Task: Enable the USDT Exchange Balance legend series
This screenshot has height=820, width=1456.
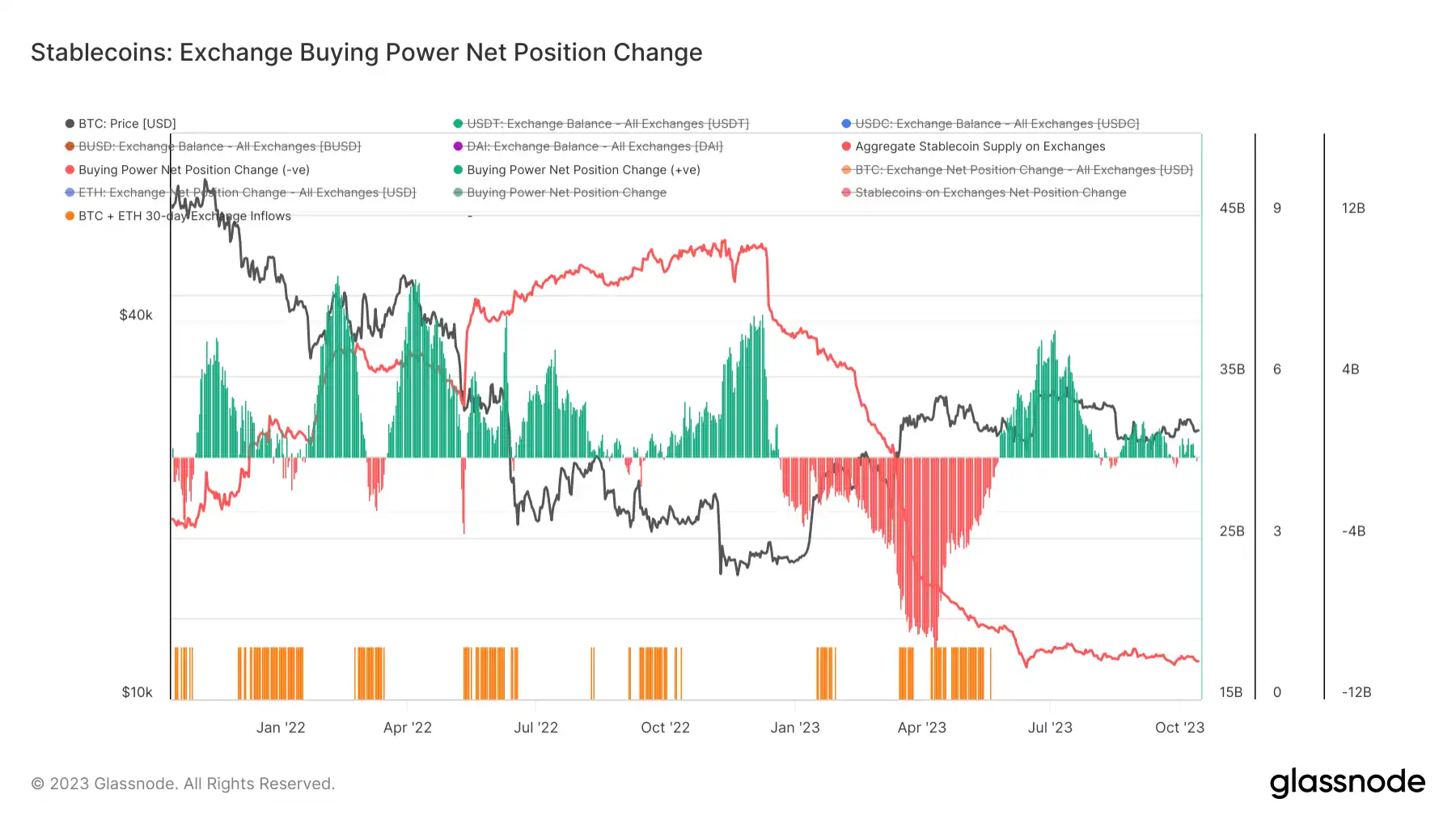Action: [607, 124]
